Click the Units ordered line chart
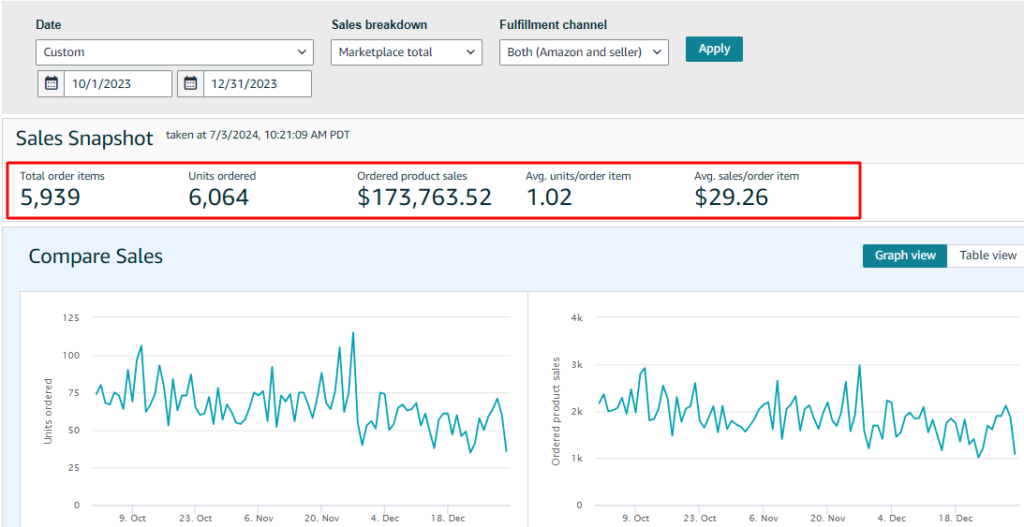The width and height of the screenshot is (1024, 527). 300,410
